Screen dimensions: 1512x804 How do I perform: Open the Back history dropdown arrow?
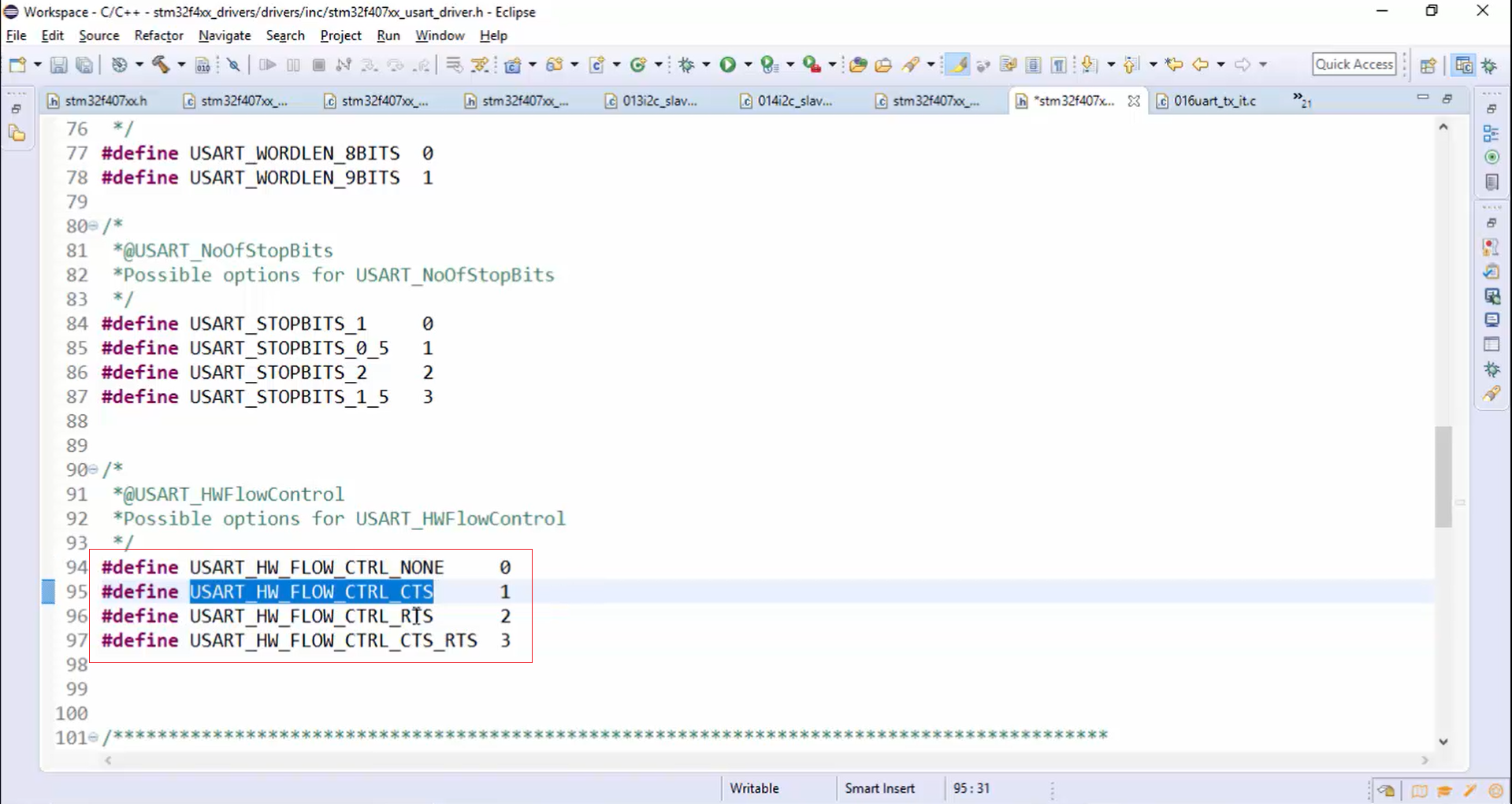[x=1220, y=65]
